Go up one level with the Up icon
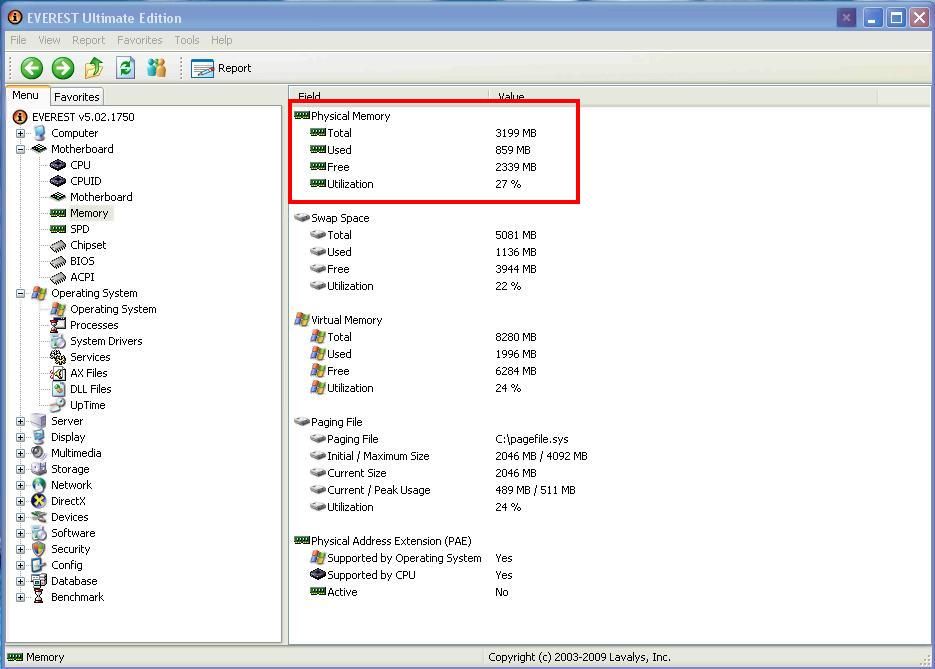Viewport: 935px width, 669px height. (94, 68)
